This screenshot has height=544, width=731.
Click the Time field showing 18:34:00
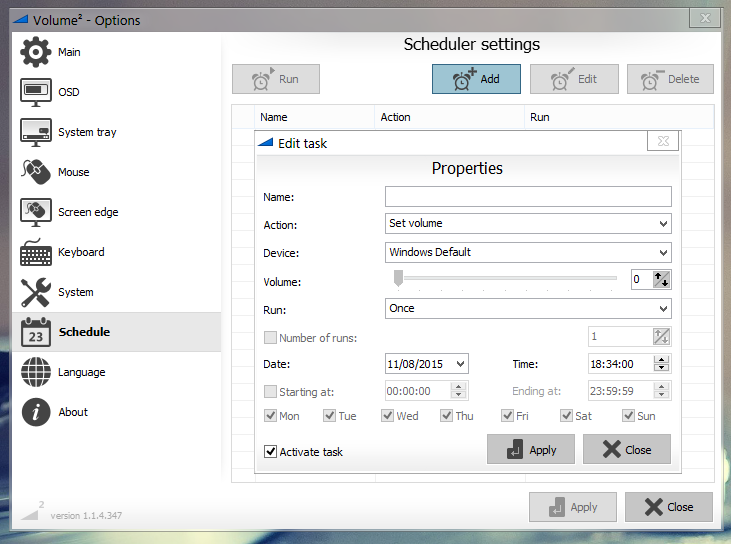click(x=621, y=364)
